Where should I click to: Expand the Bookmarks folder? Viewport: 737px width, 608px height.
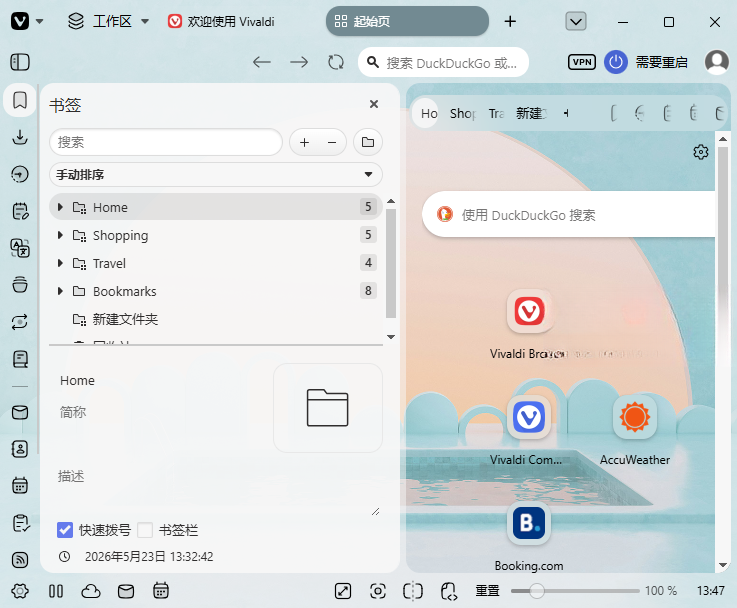pos(60,291)
